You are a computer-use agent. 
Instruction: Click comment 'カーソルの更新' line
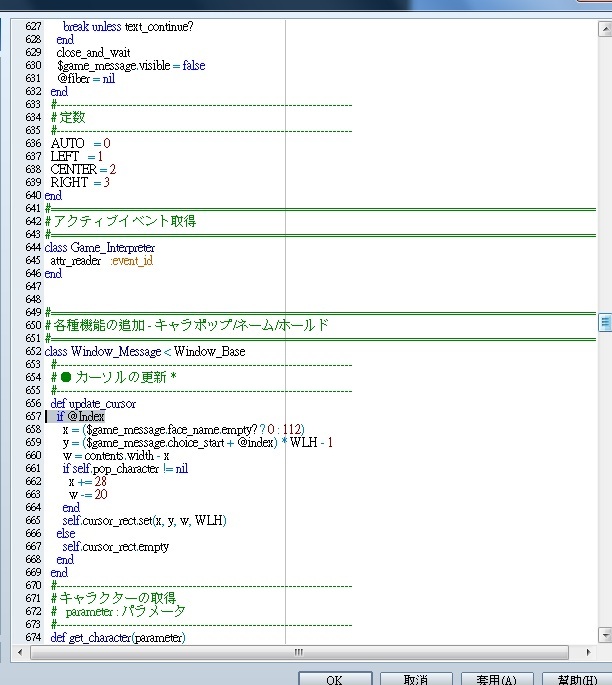pos(114,377)
